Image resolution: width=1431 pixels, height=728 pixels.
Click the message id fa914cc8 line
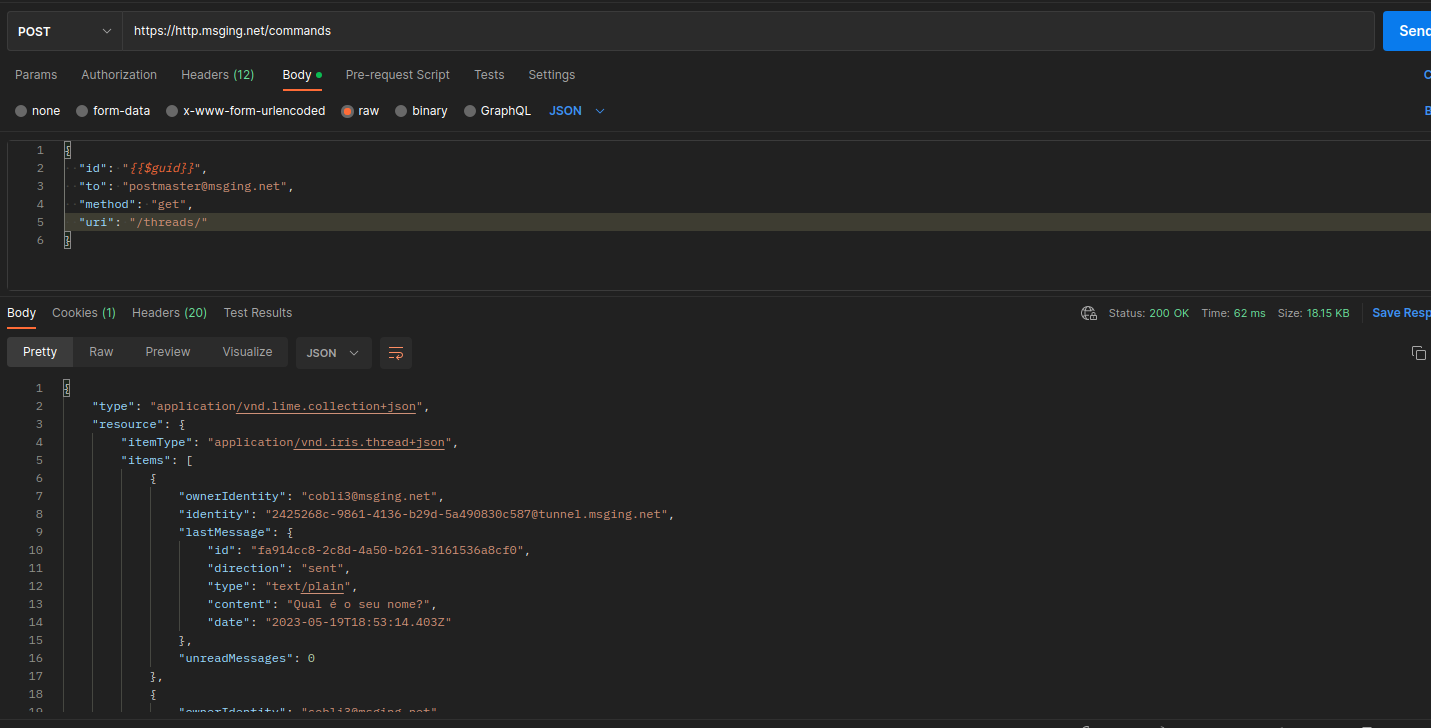pos(369,550)
